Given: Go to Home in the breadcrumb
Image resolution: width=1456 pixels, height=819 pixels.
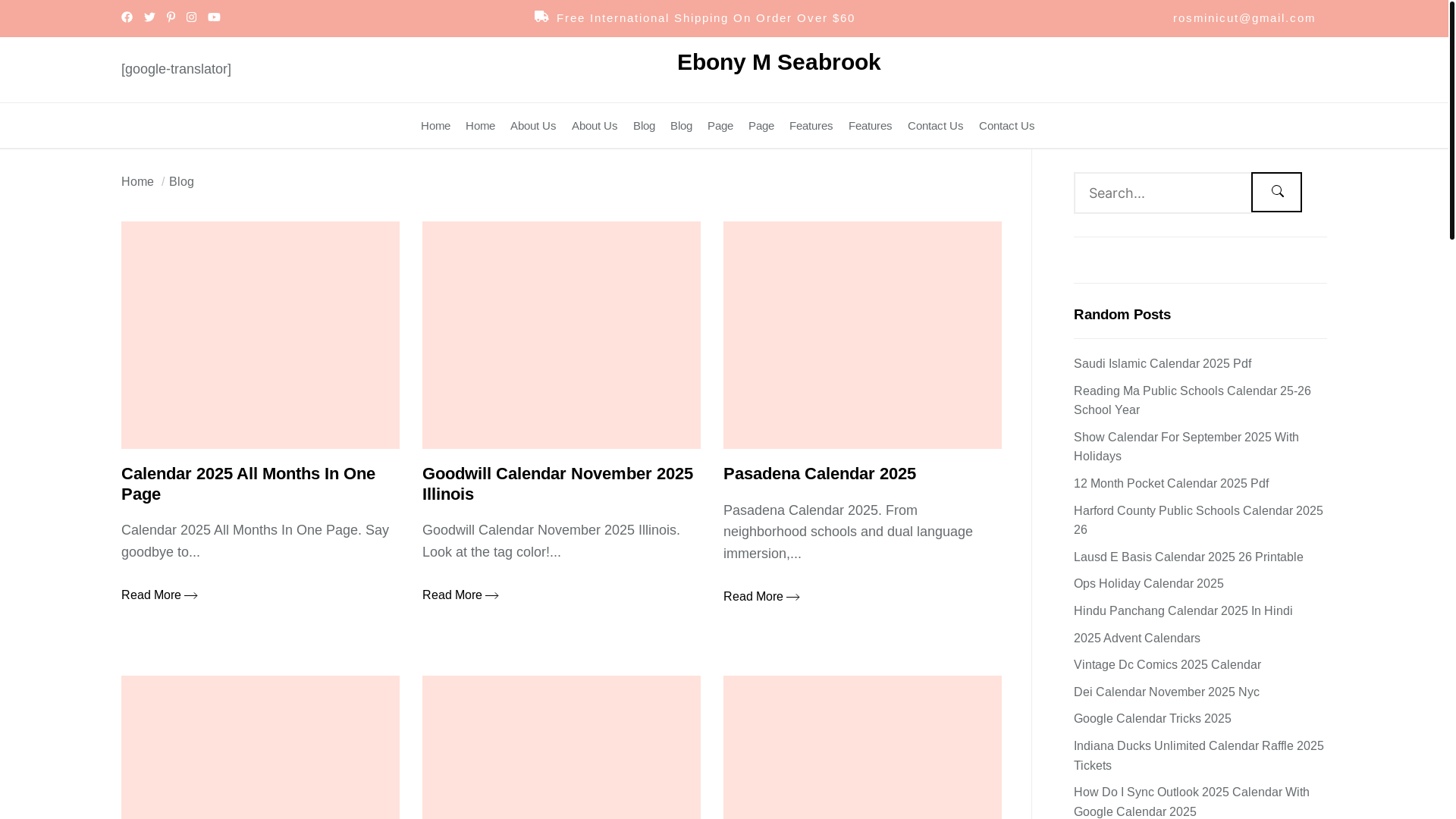Looking at the screenshot, I should (137, 182).
